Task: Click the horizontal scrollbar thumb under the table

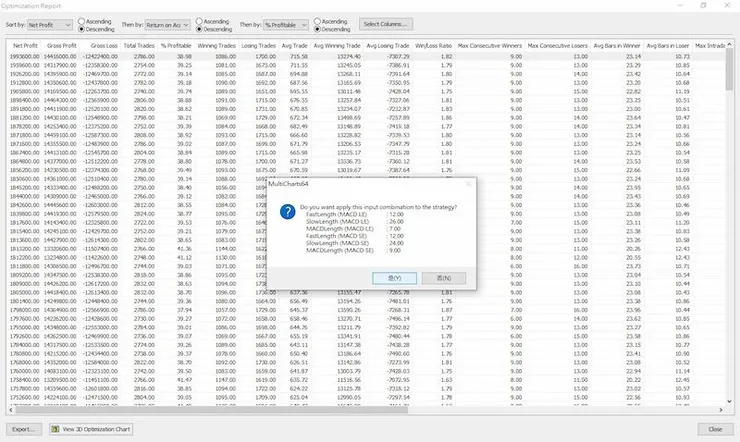Action: [211, 410]
